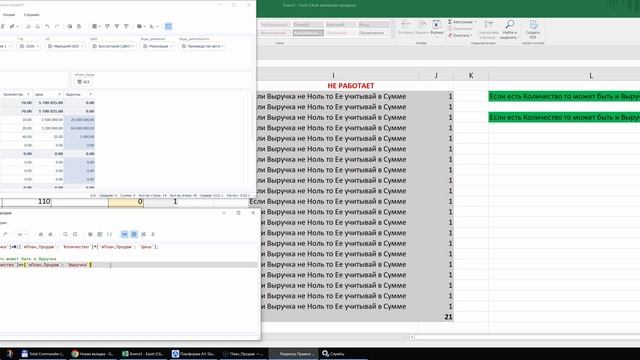
Task: Apply the 'Плохой' cell style in Excel gallery
Action: (308, 25)
